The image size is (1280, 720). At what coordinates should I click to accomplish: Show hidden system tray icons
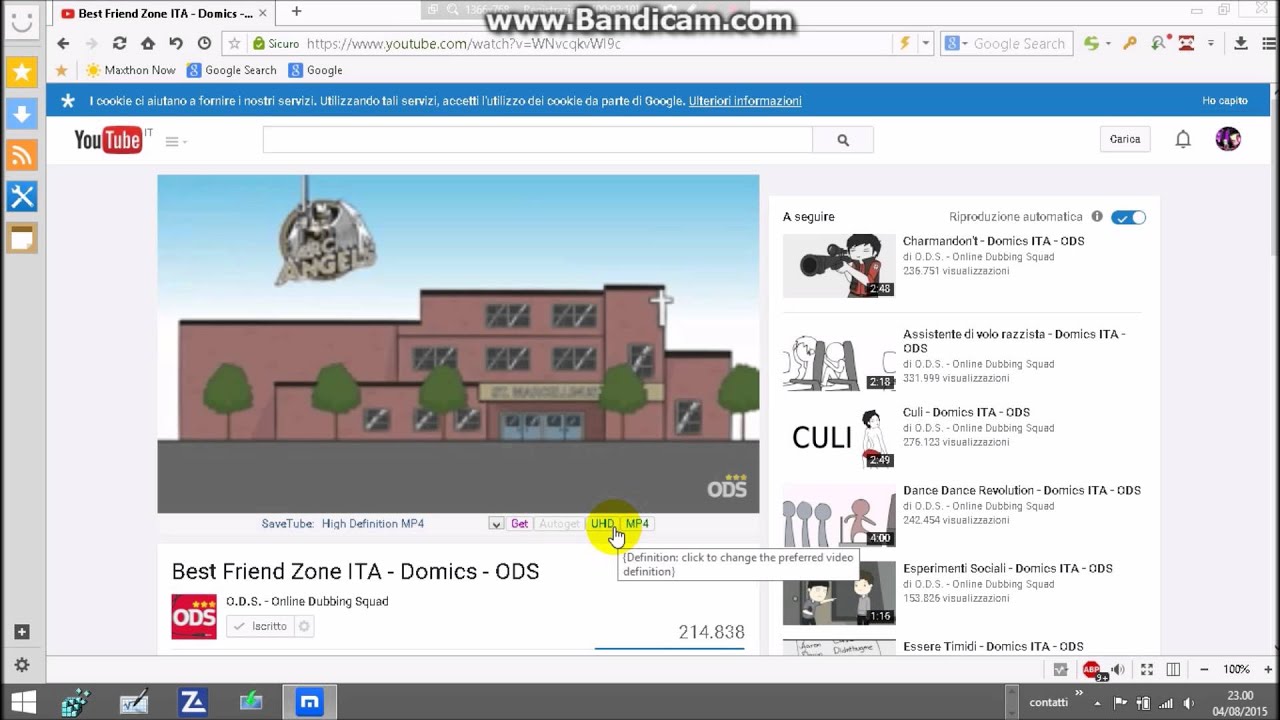1097,702
